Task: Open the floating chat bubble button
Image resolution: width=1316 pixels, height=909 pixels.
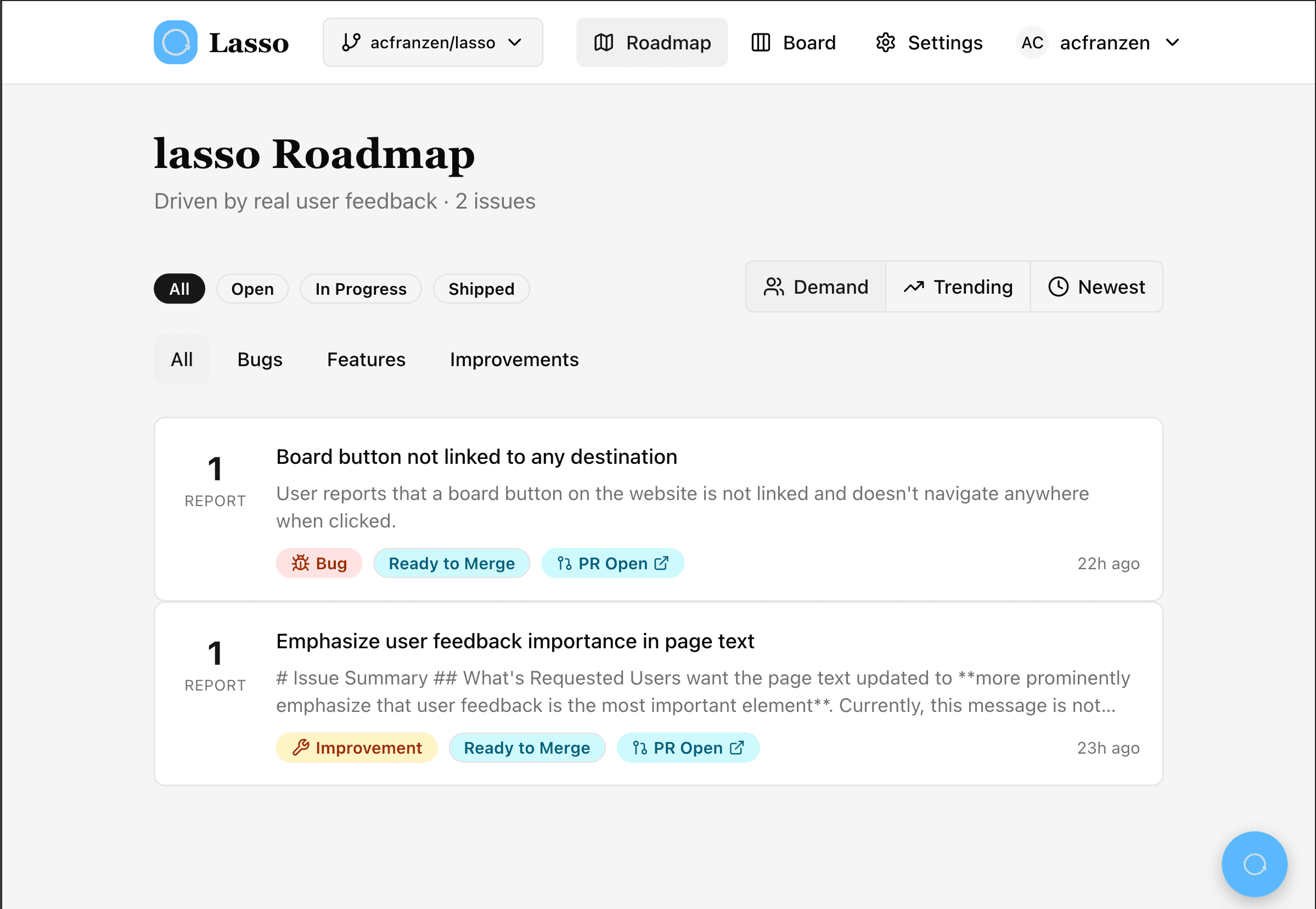Action: click(1254, 863)
